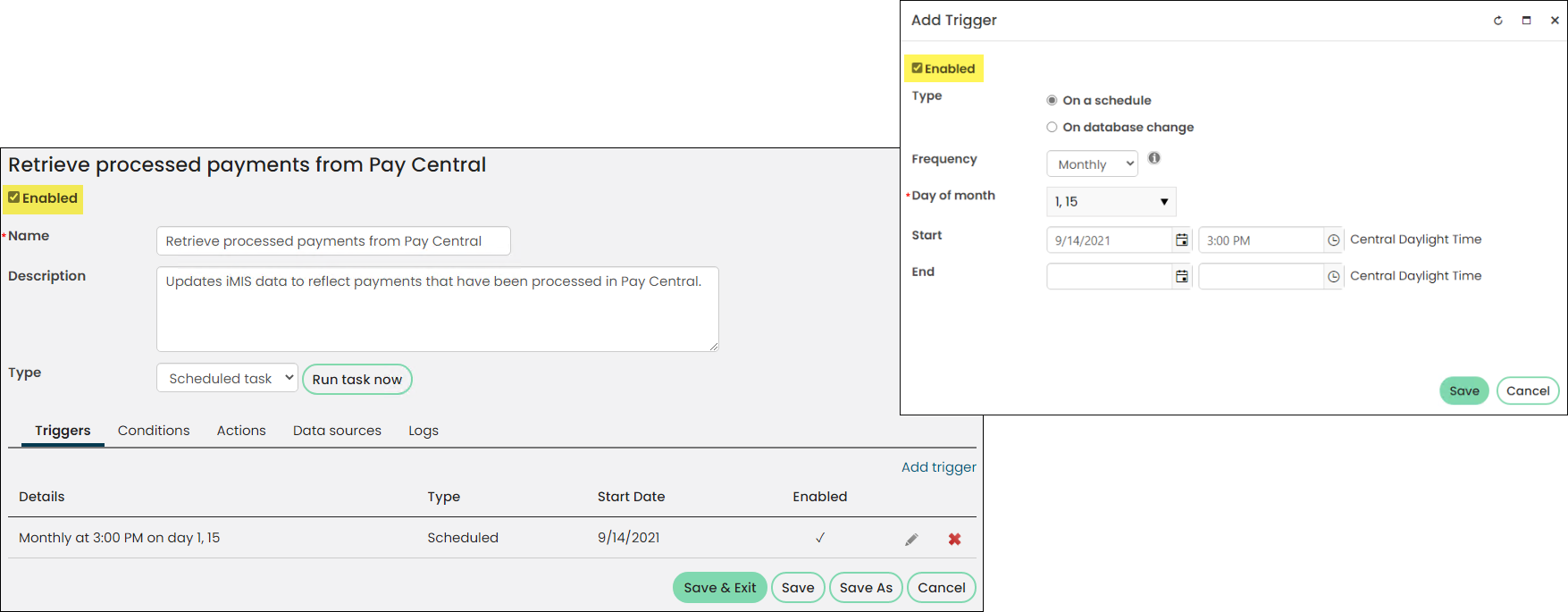The height and width of the screenshot is (612, 1568).
Task: Click the empty End time field
Action: (x=1261, y=277)
